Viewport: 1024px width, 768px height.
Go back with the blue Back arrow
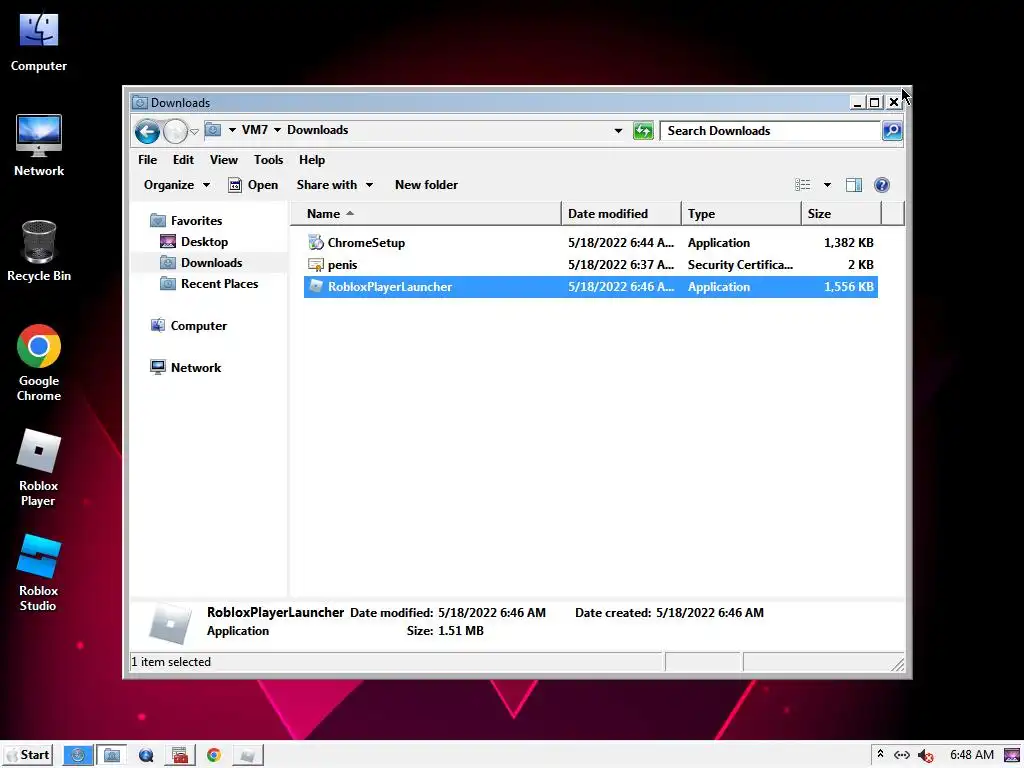tap(148, 131)
